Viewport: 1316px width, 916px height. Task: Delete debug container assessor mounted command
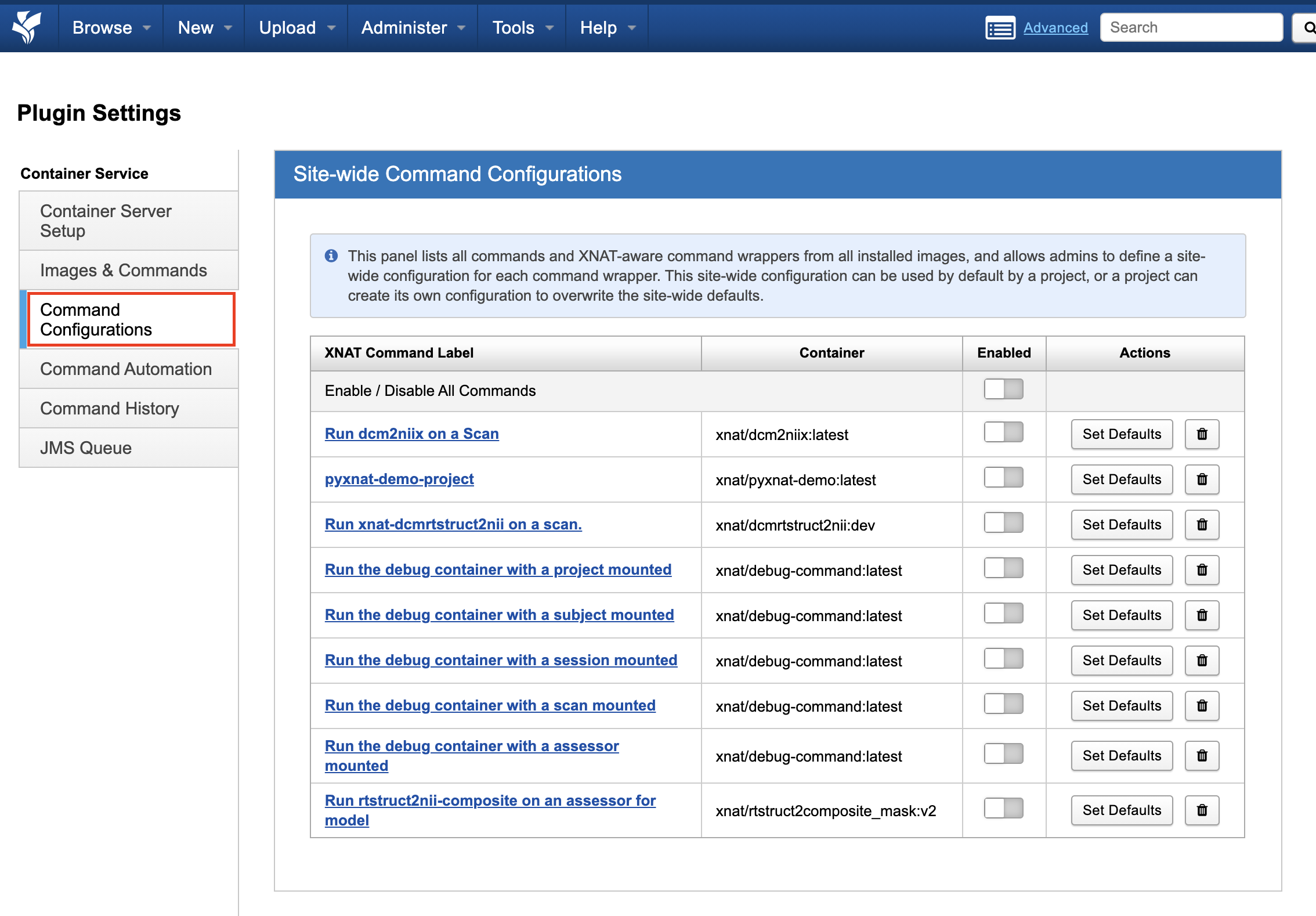[x=1202, y=756]
